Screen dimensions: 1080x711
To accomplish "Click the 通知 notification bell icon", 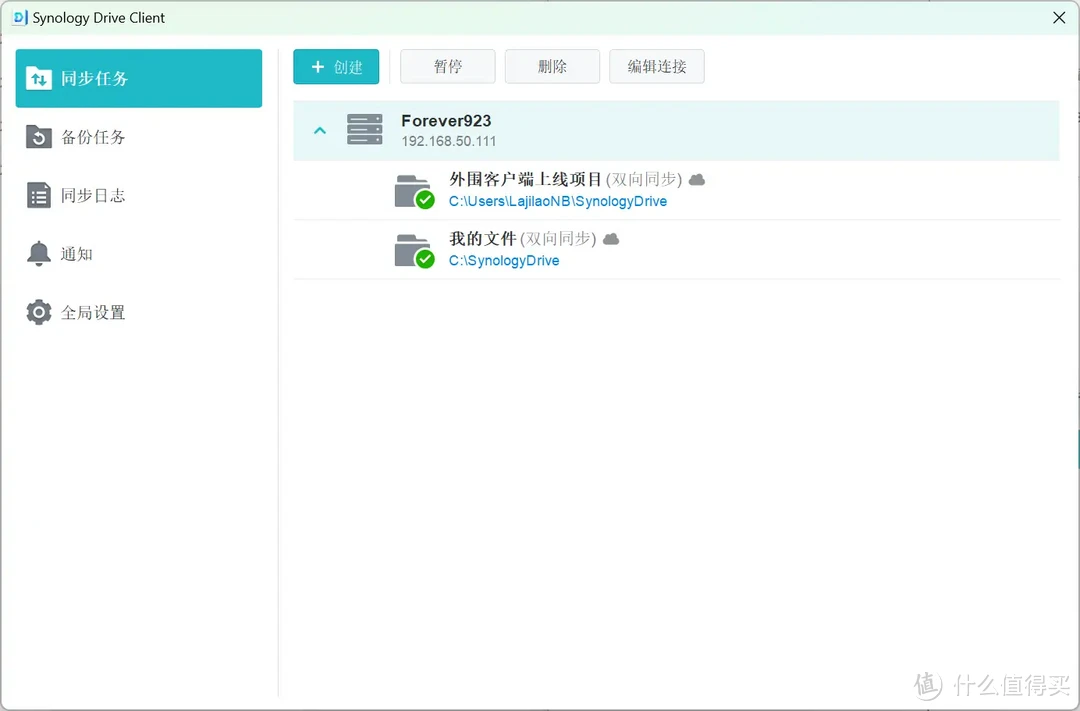I will [x=37, y=253].
